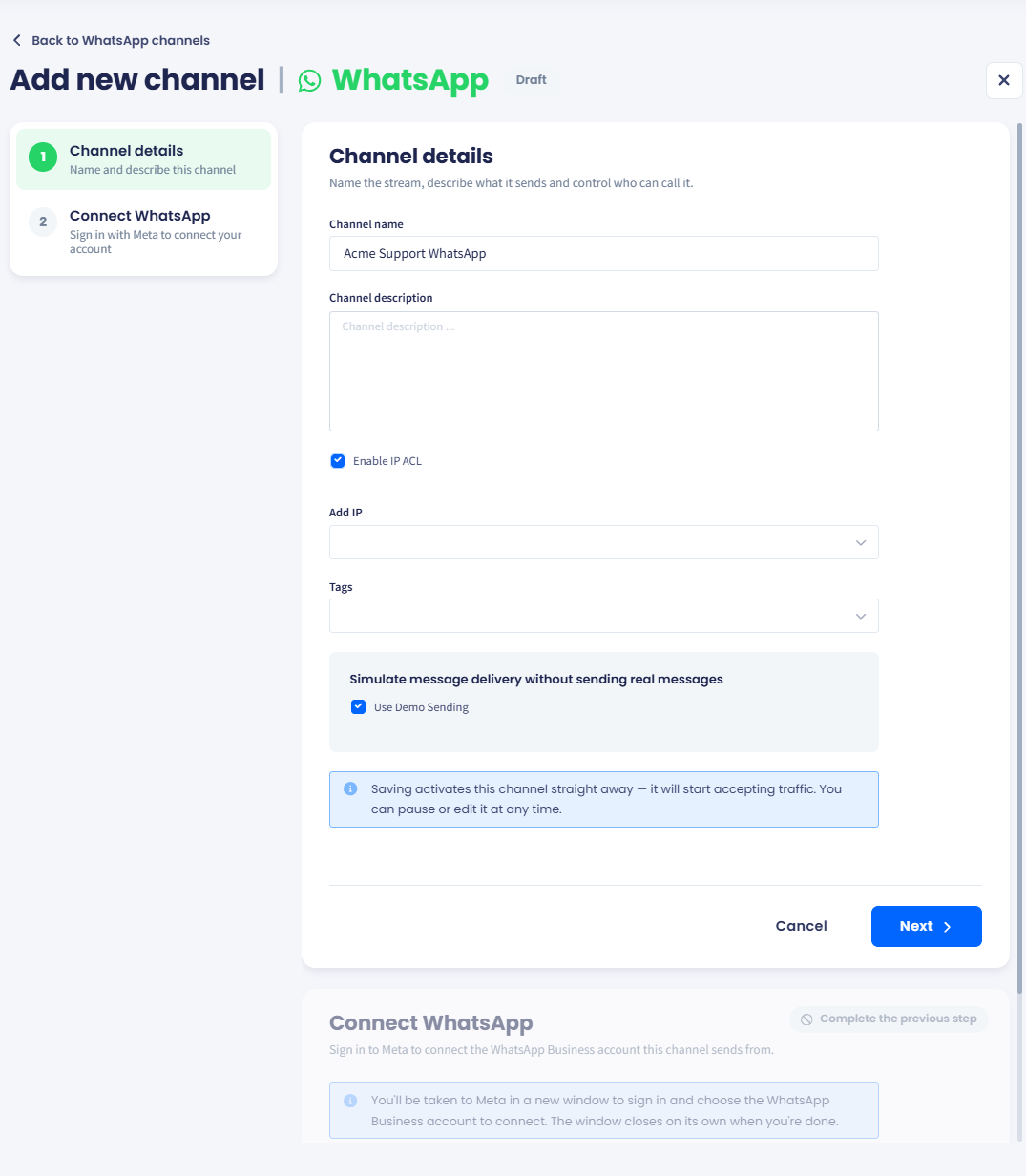Proceed with the Next button
The width and height of the screenshot is (1026, 1176).
coord(927,926)
